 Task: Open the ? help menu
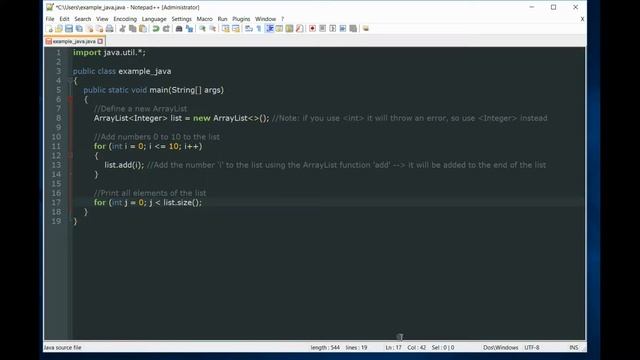(x=282, y=19)
